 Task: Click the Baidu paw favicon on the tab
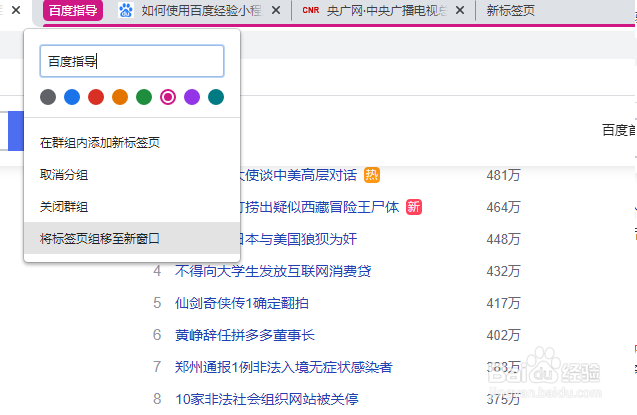coord(126,11)
